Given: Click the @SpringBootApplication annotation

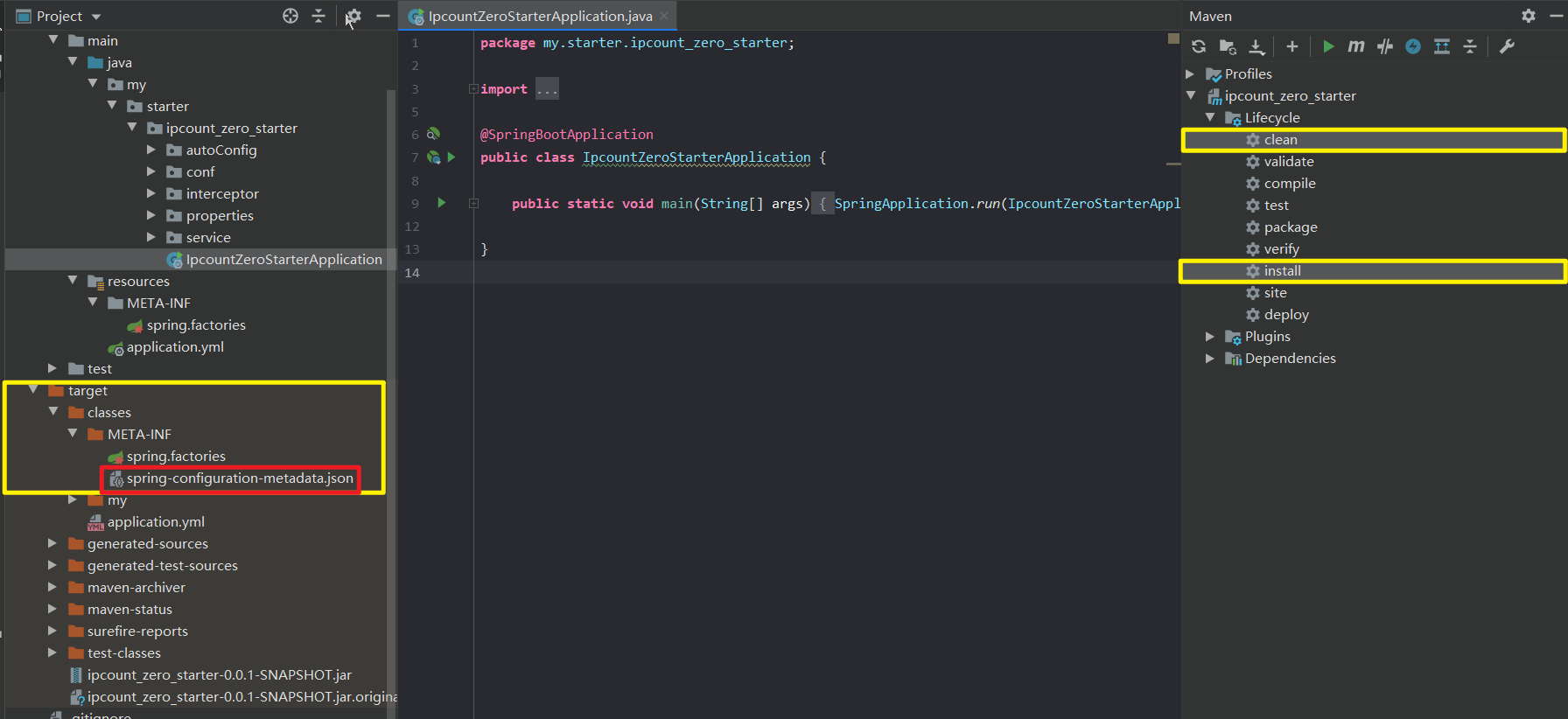Looking at the screenshot, I should [x=566, y=135].
